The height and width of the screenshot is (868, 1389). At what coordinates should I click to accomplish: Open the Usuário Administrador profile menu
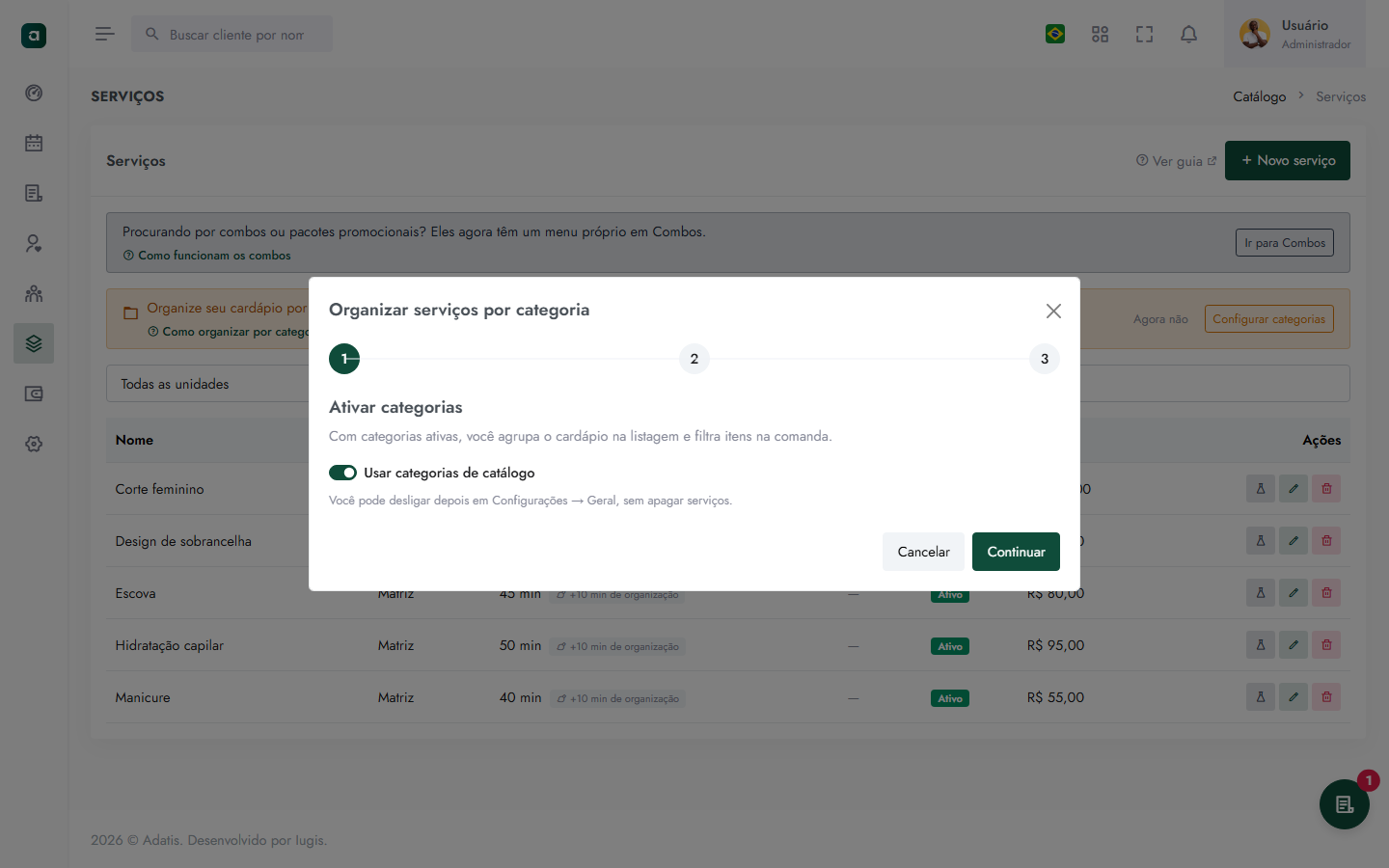click(x=1294, y=35)
